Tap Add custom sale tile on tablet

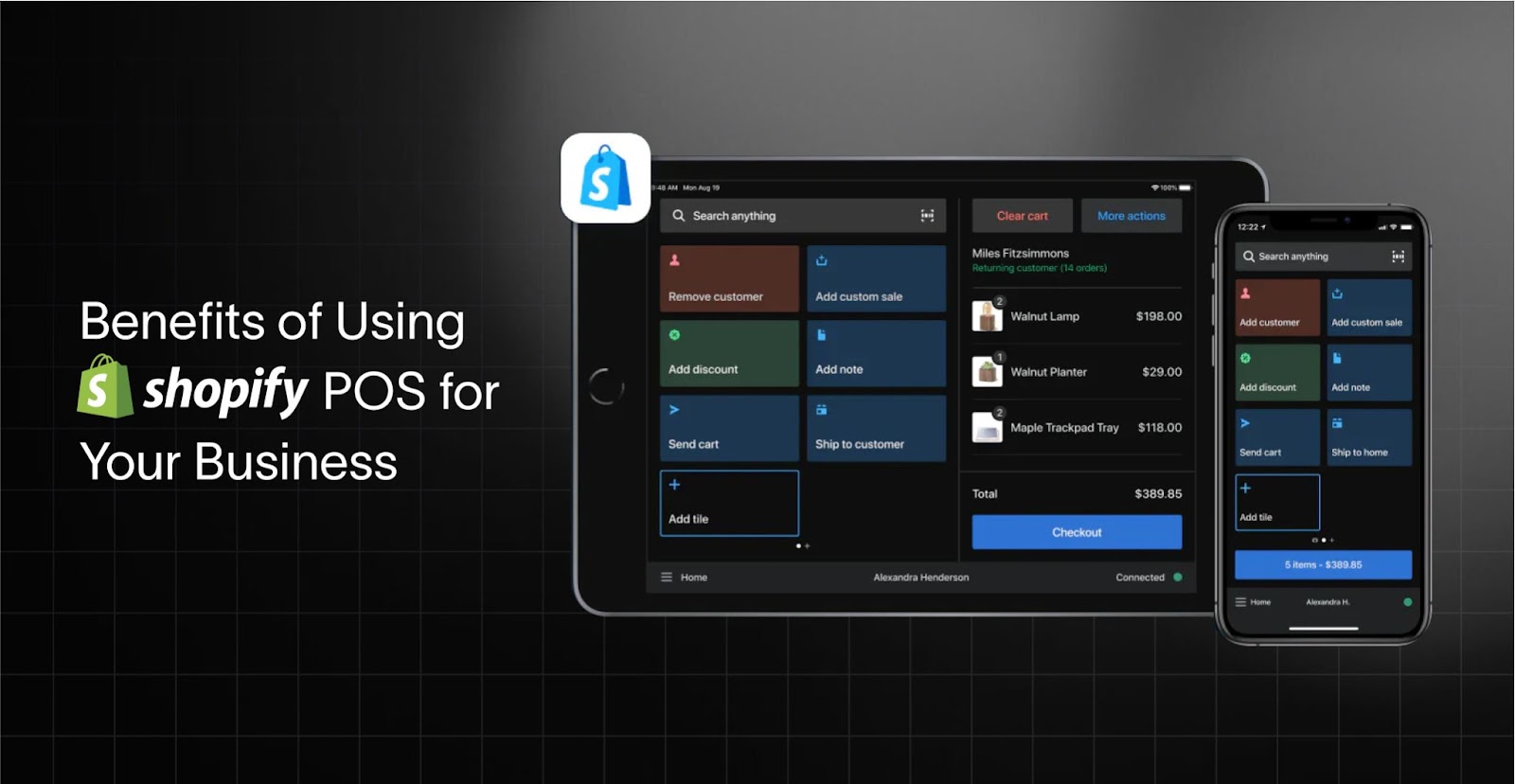pyautogui.click(x=876, y=278)
